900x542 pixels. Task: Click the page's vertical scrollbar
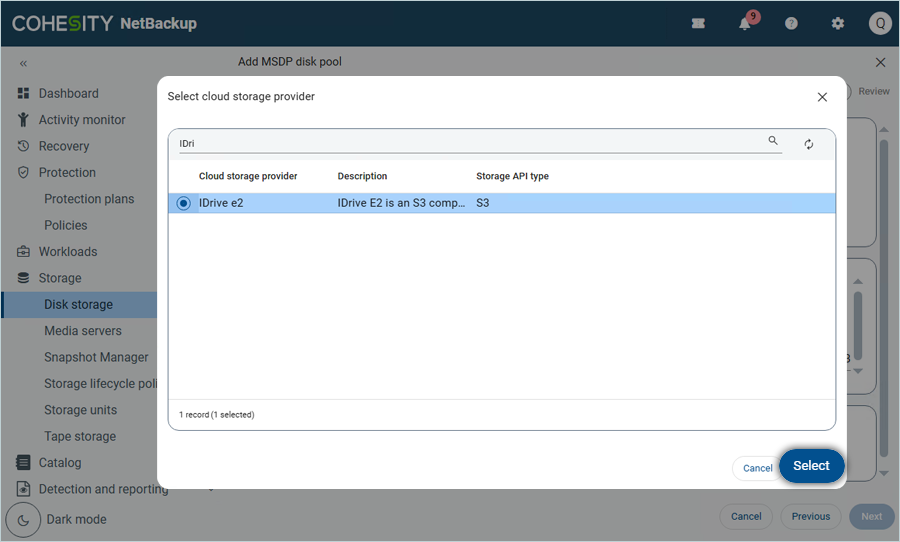click(884, 300)
